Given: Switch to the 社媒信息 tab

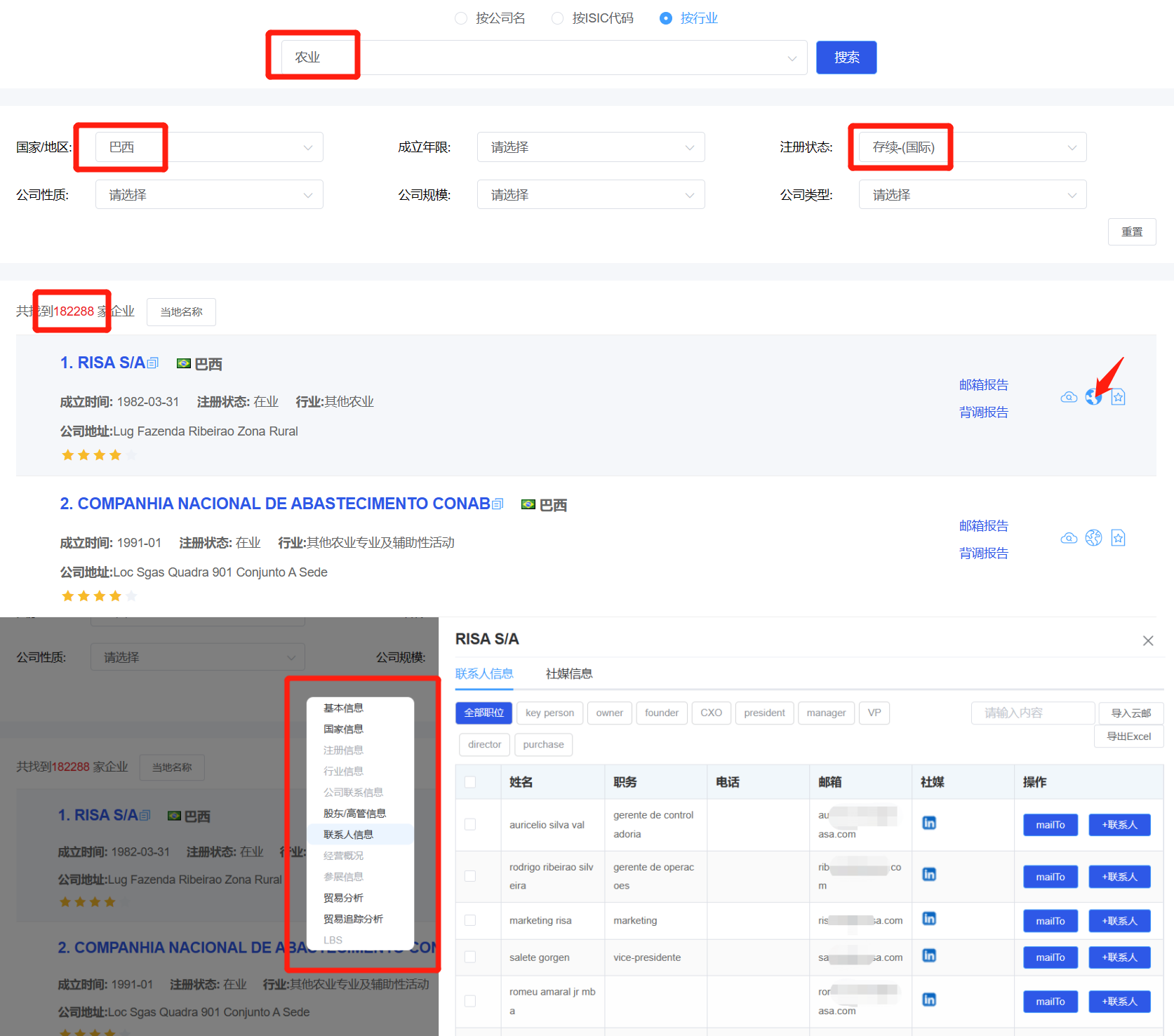Looking at the screenshot, I should 569,673.
